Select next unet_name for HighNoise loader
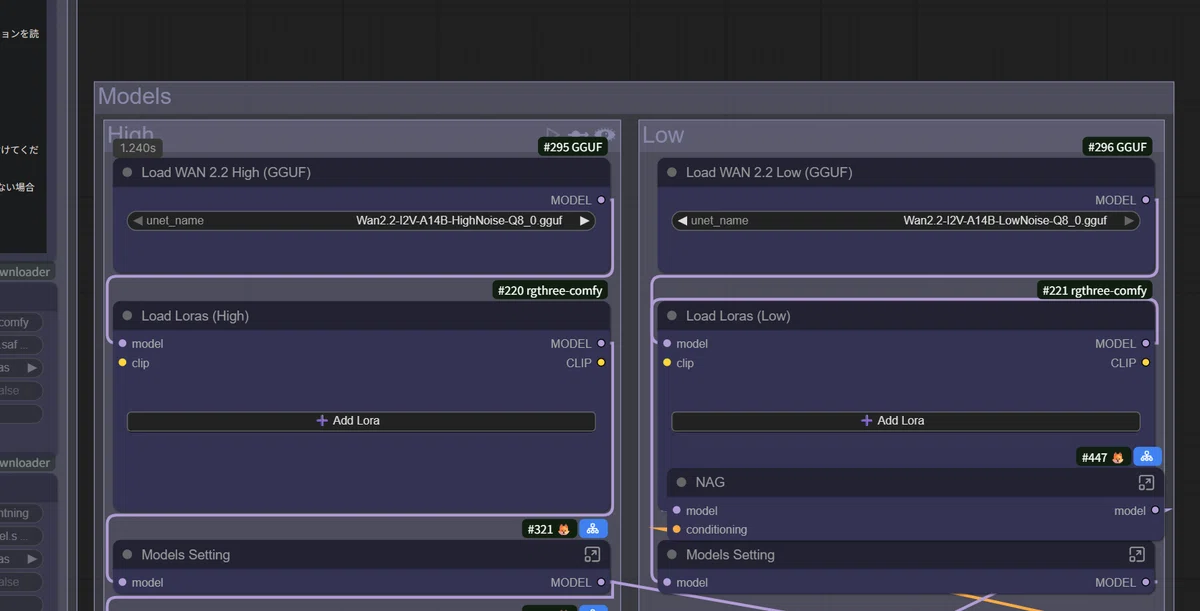The width and height of the screenshot is (1200, 611). 584,221
